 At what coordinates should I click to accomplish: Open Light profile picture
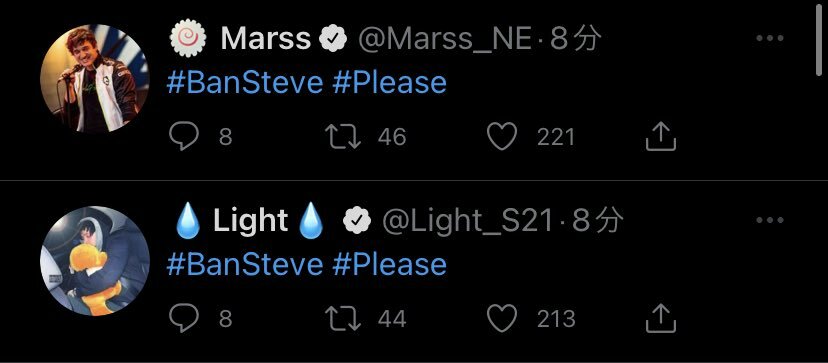pyautogui.click(x=95, y=260)
